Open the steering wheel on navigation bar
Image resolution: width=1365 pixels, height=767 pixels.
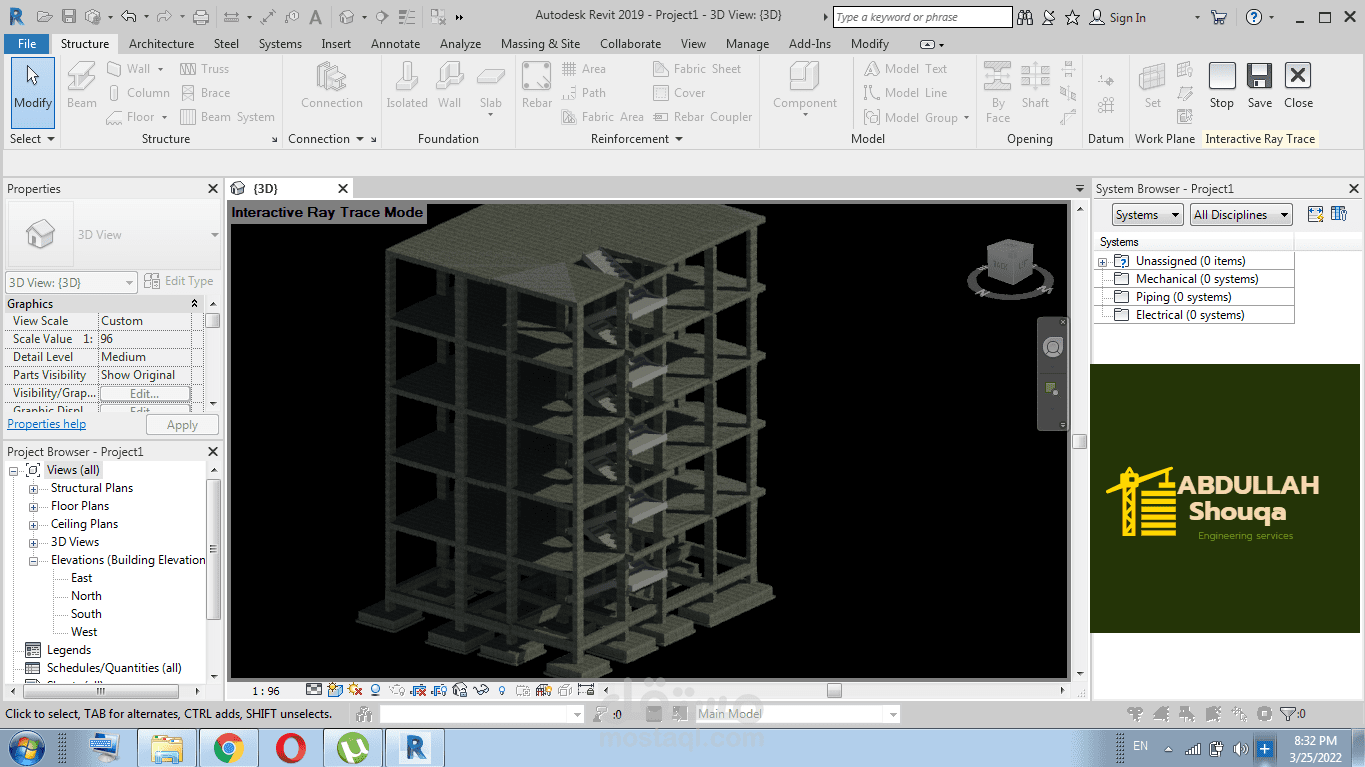click(x=1052, y=348)
